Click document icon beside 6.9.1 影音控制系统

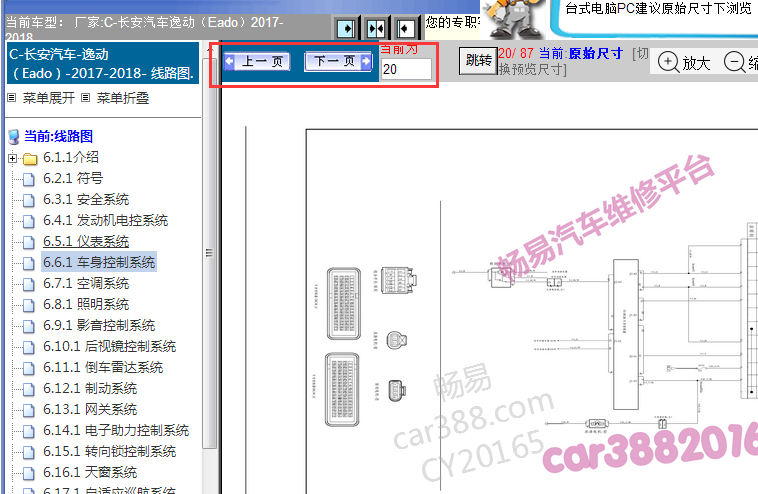click(29, 326)
